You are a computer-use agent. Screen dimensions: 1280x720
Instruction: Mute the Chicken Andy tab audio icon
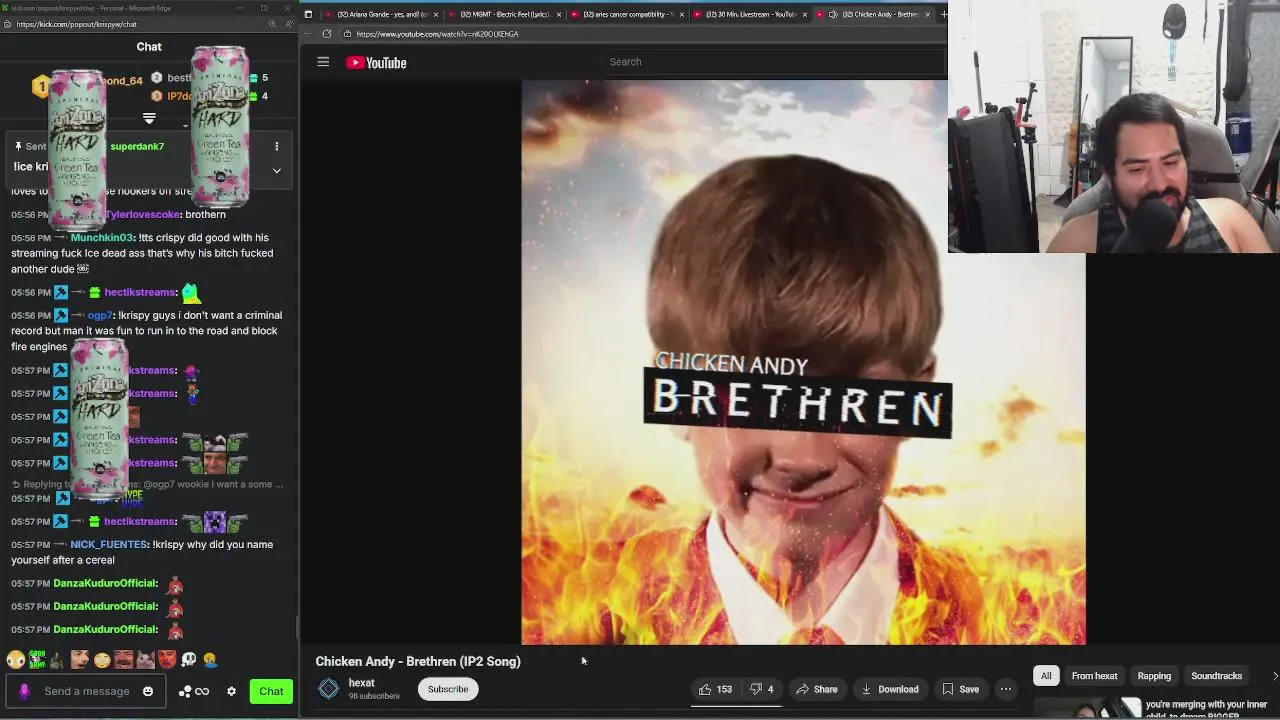tap(832, 14)
